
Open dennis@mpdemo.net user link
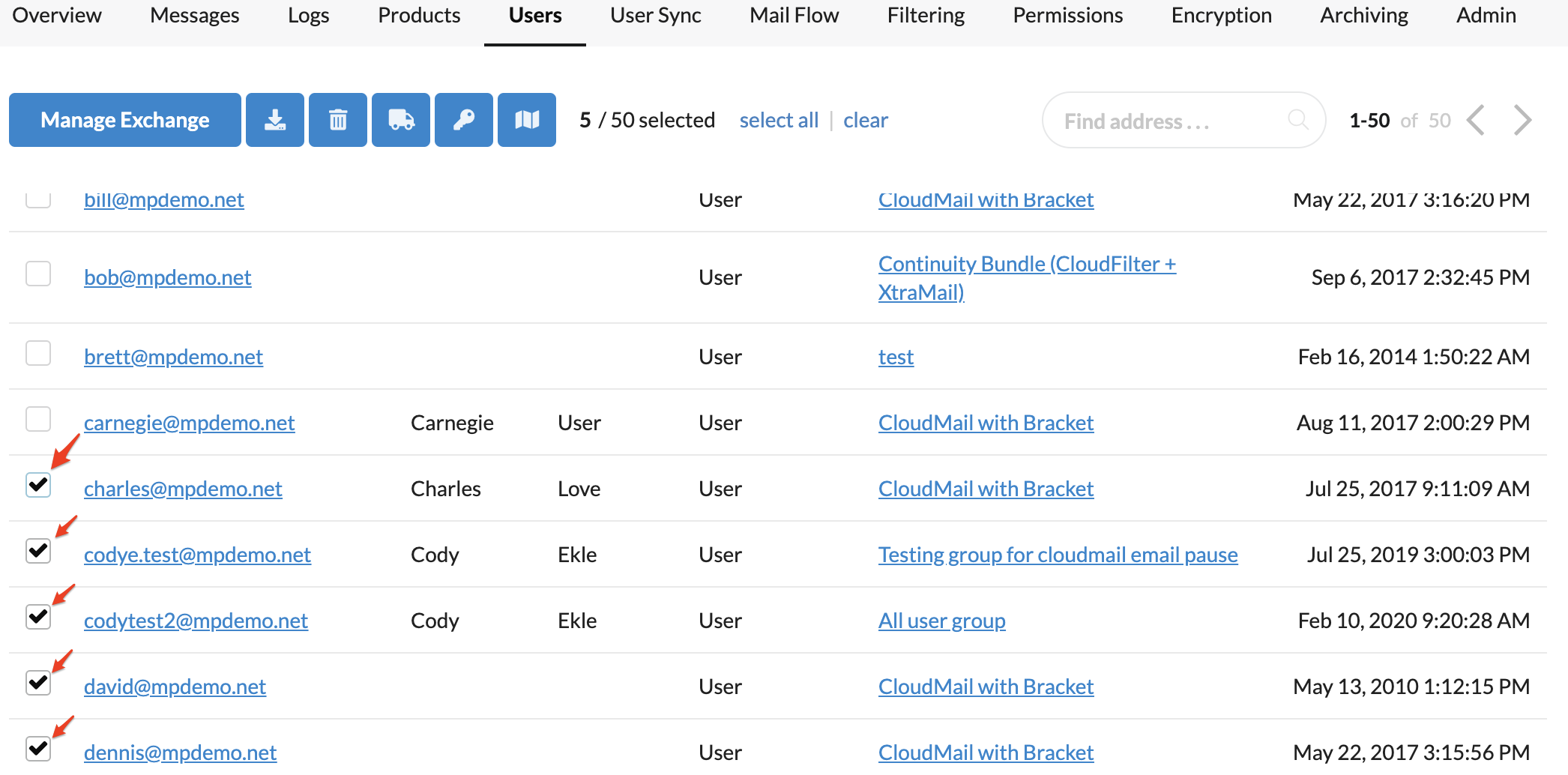coord(180,753)
